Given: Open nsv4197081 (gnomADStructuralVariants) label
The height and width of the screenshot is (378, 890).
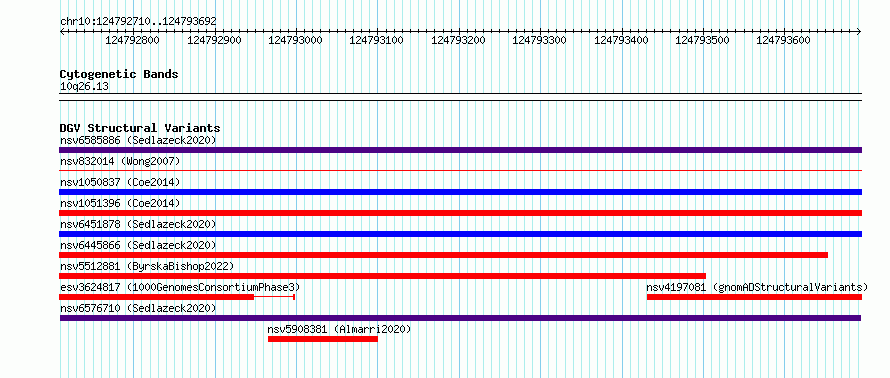Looking at the screenshot, I should pos(757,287).
